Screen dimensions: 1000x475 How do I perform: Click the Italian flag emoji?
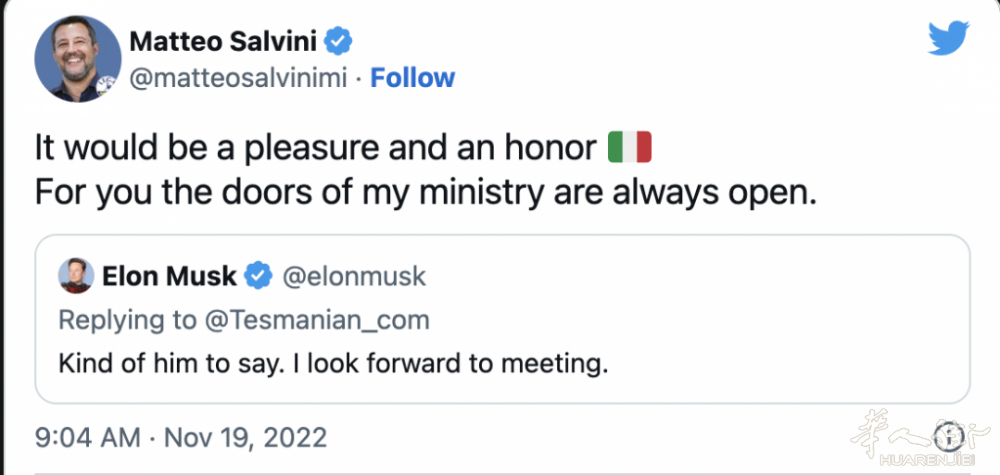[630, 147]
